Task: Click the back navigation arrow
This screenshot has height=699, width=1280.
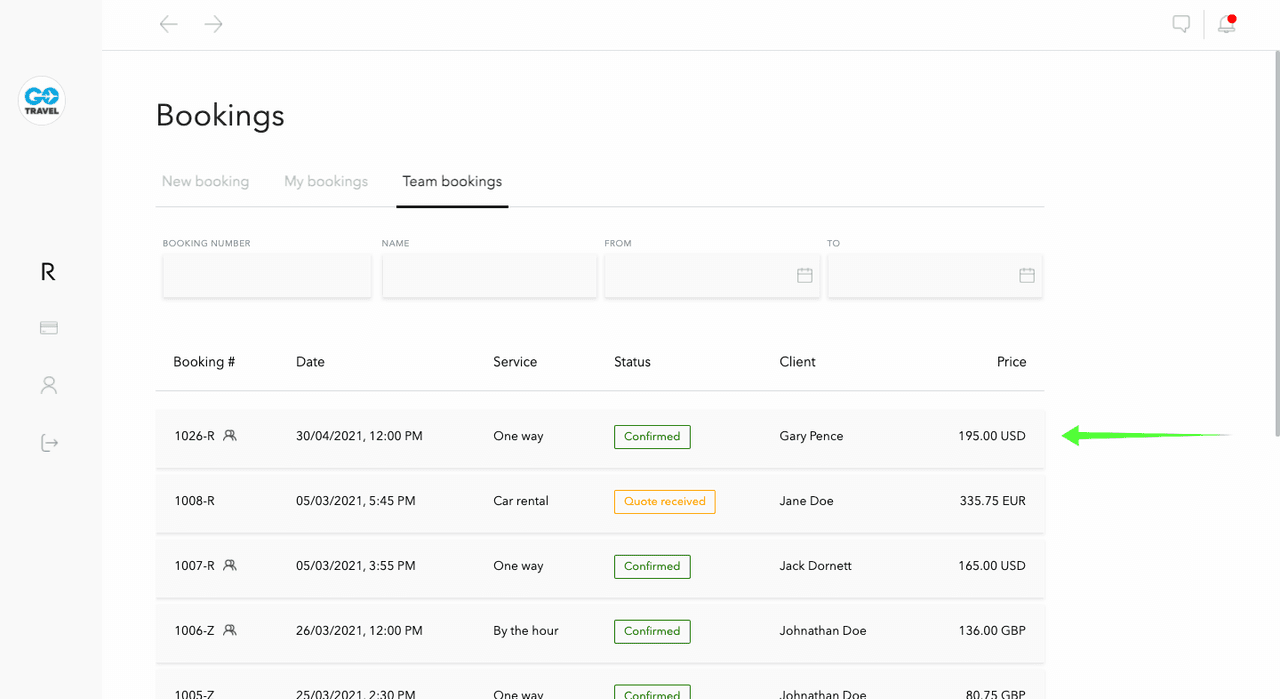Action: point(169,24)
